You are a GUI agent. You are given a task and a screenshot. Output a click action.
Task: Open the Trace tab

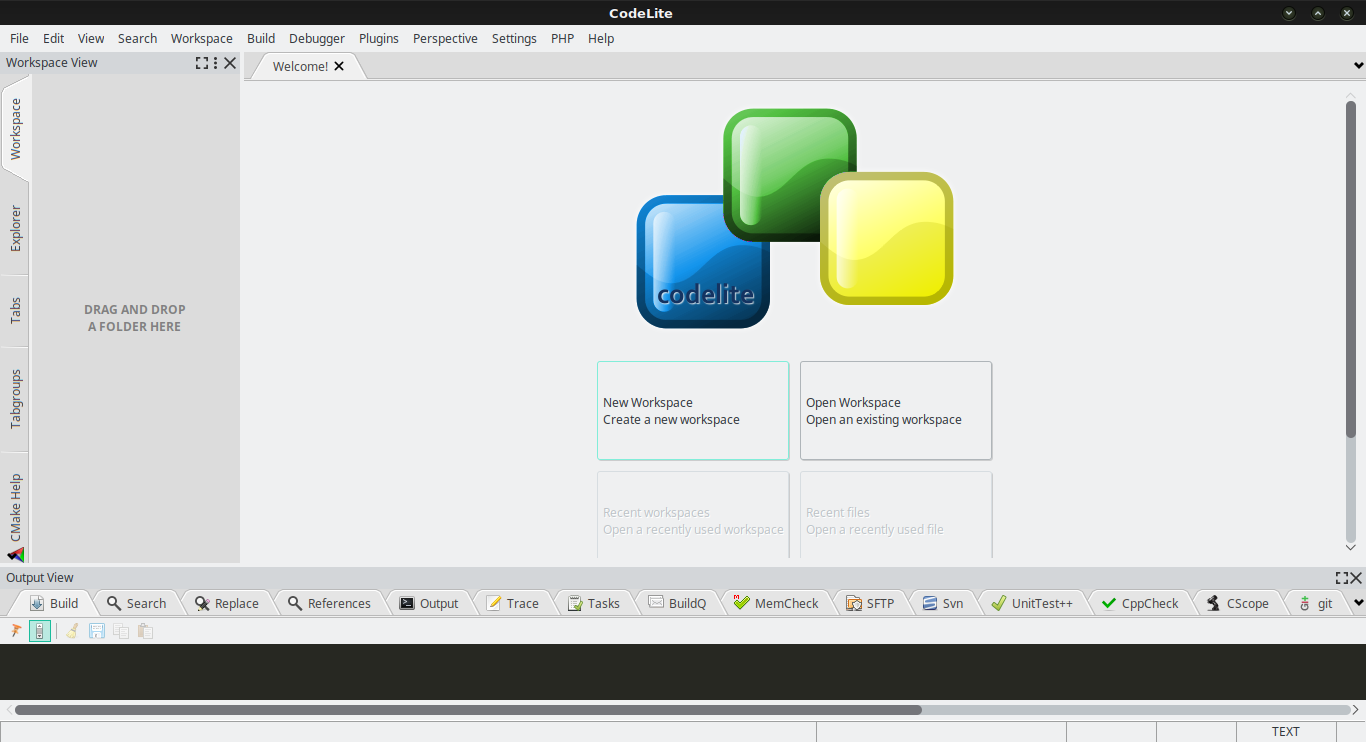(512, 603)
